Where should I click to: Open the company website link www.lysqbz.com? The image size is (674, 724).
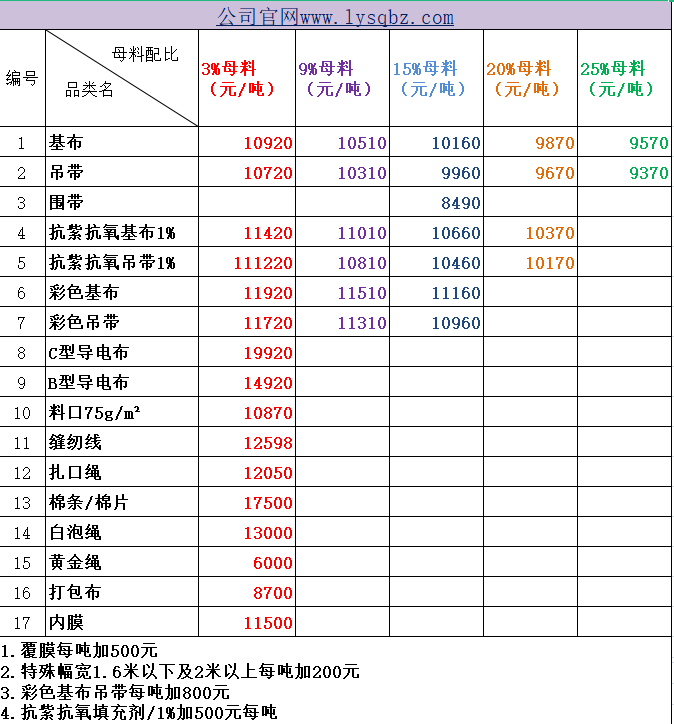[x=335, y=18]
